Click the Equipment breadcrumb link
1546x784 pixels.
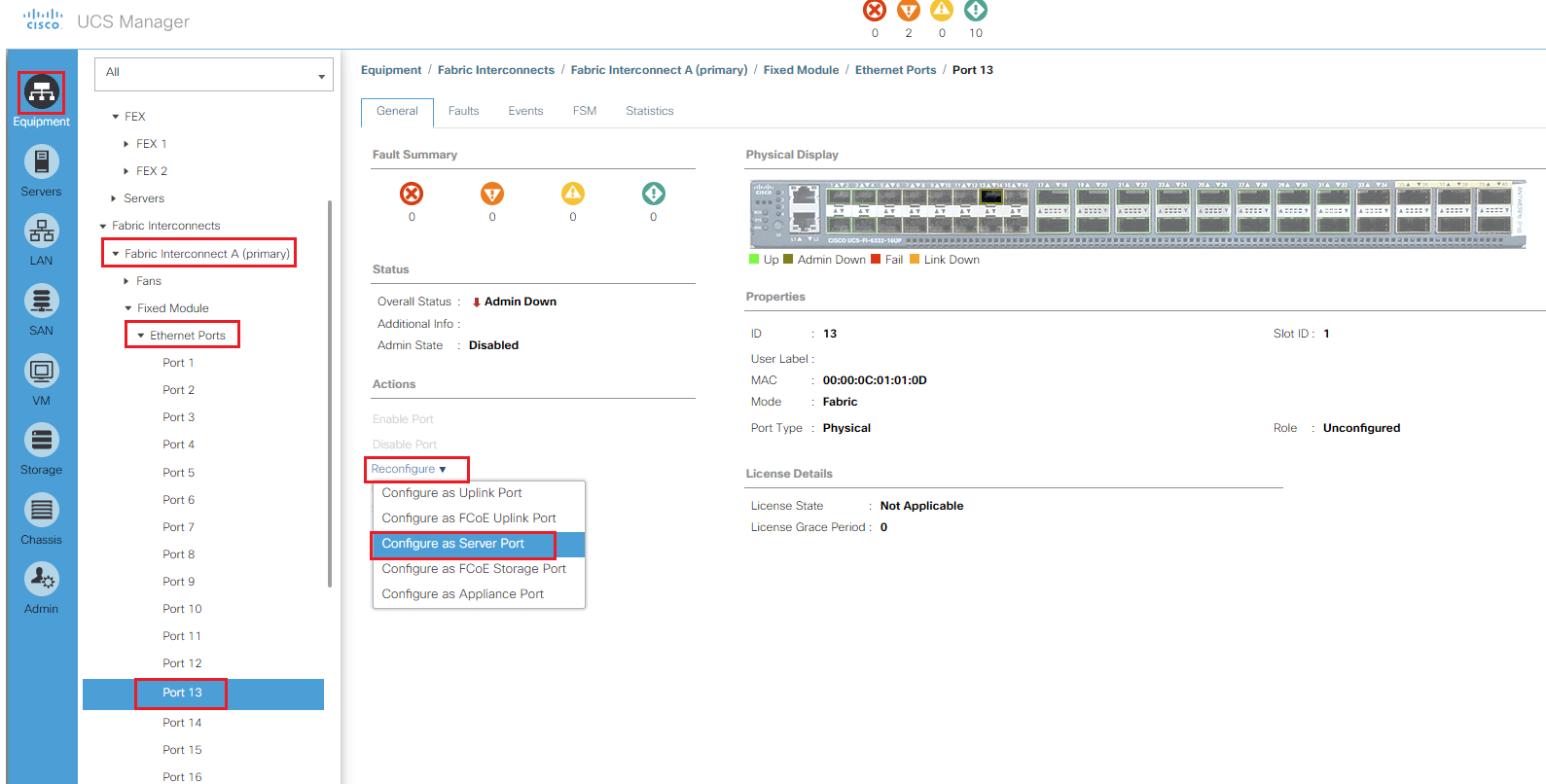tap(391, 70)
